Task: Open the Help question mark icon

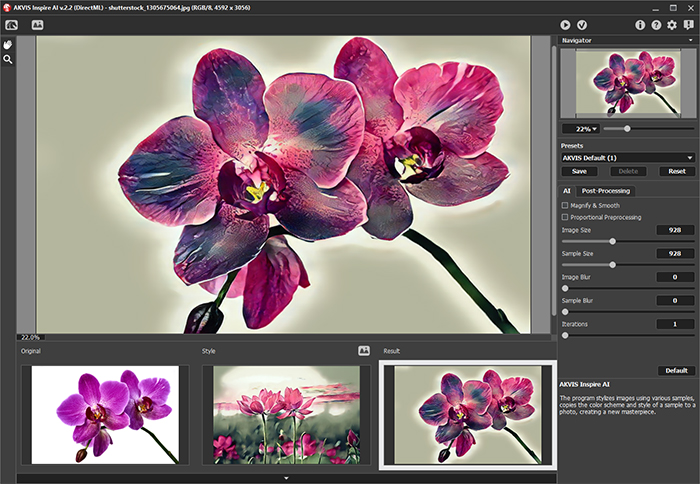Action: click(656, 24)
